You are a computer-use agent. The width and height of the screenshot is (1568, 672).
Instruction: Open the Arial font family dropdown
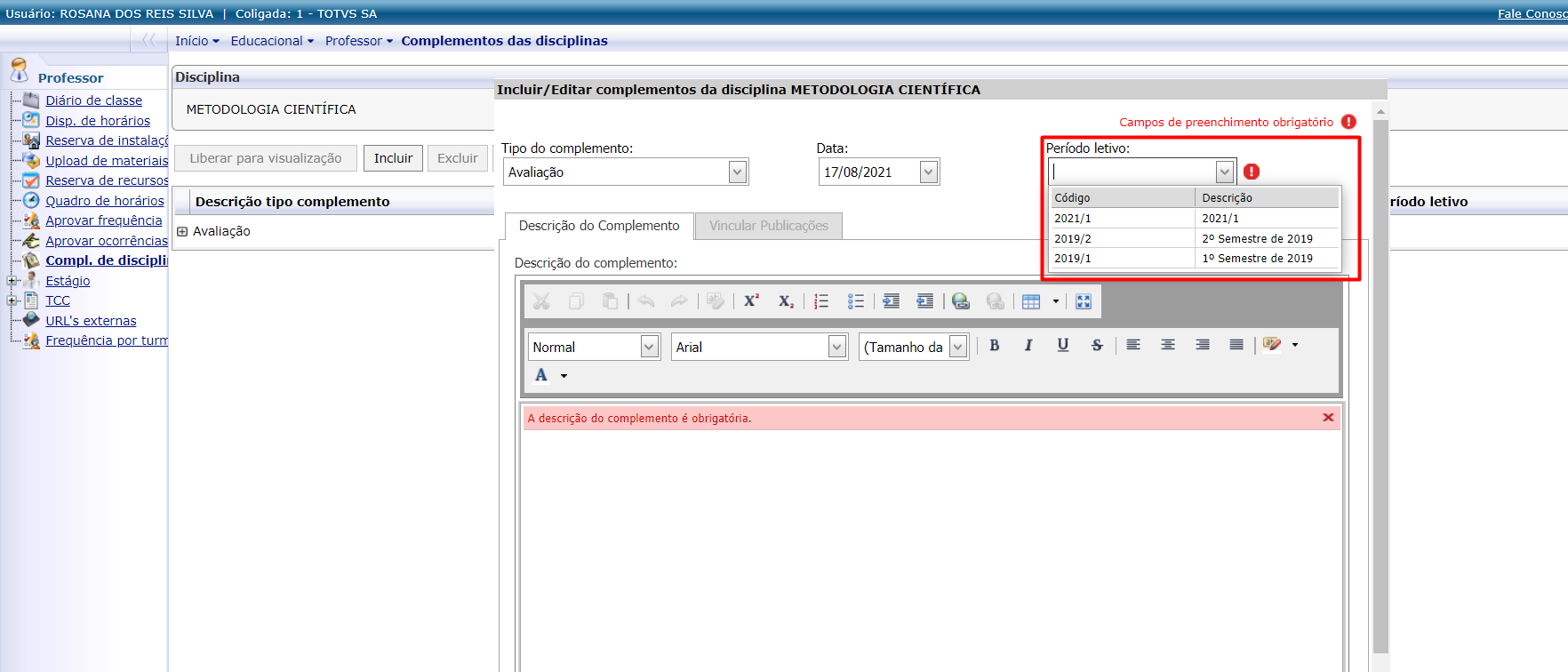[x=837, y=347]
